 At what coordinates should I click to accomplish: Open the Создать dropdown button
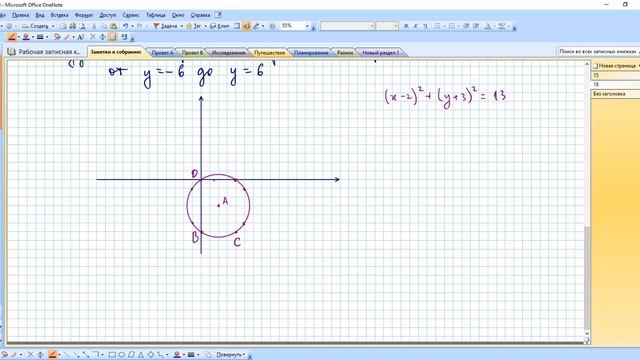38,26
